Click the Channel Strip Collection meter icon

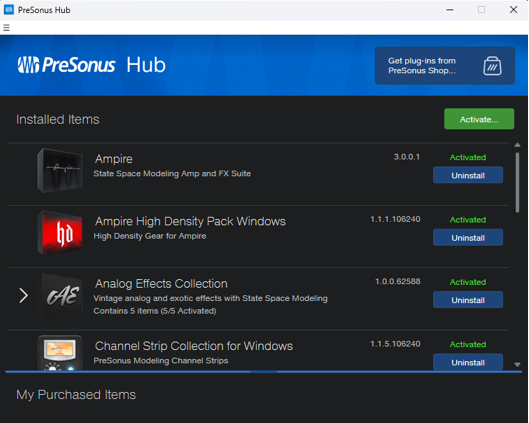click(x=60, y=353)
